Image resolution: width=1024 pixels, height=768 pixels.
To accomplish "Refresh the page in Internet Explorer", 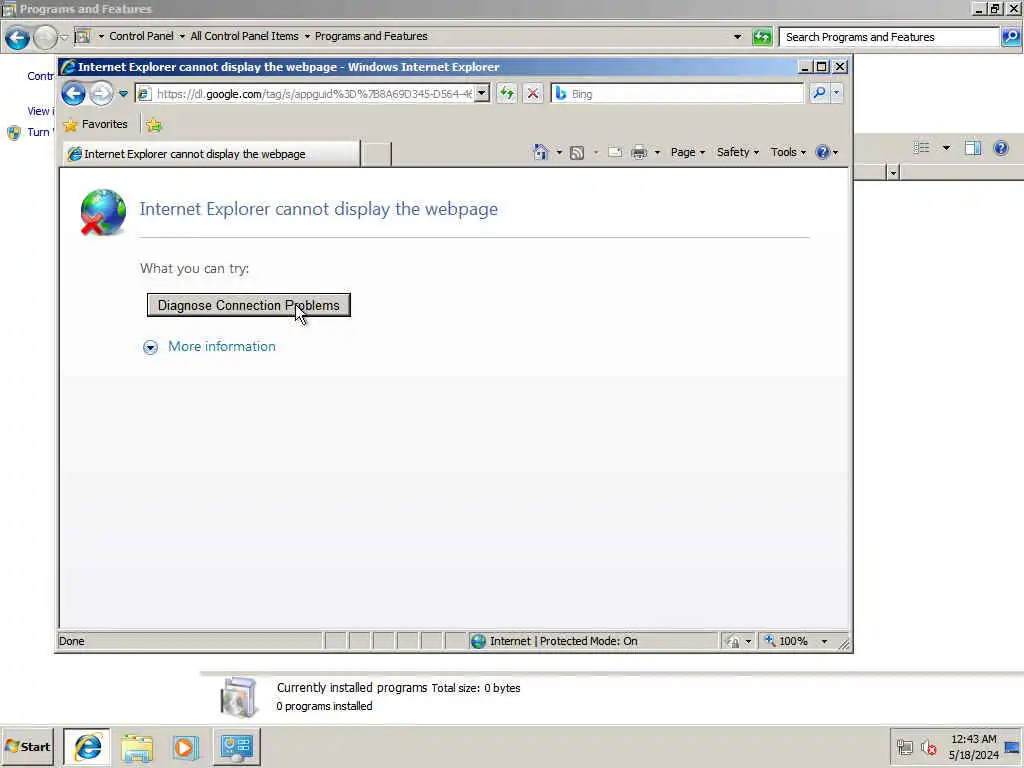I will click(x=507, y=93).
